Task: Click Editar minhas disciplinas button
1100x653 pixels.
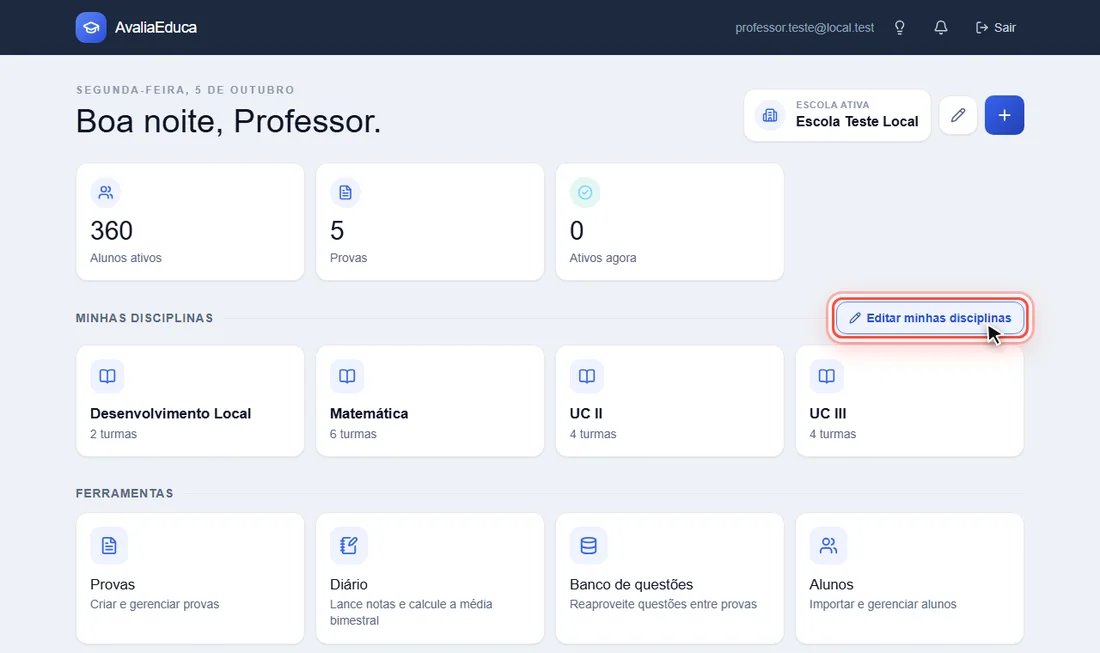Action: (x=930, y=318)
